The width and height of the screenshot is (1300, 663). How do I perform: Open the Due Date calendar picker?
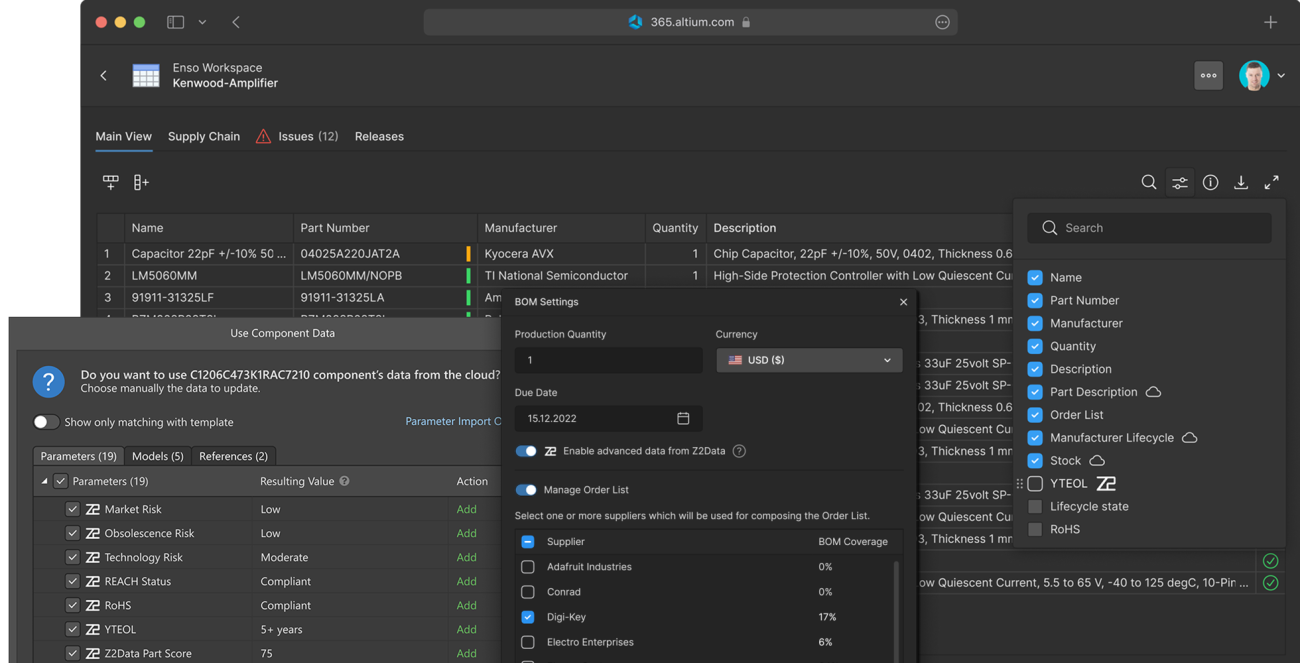pos(684,418)
